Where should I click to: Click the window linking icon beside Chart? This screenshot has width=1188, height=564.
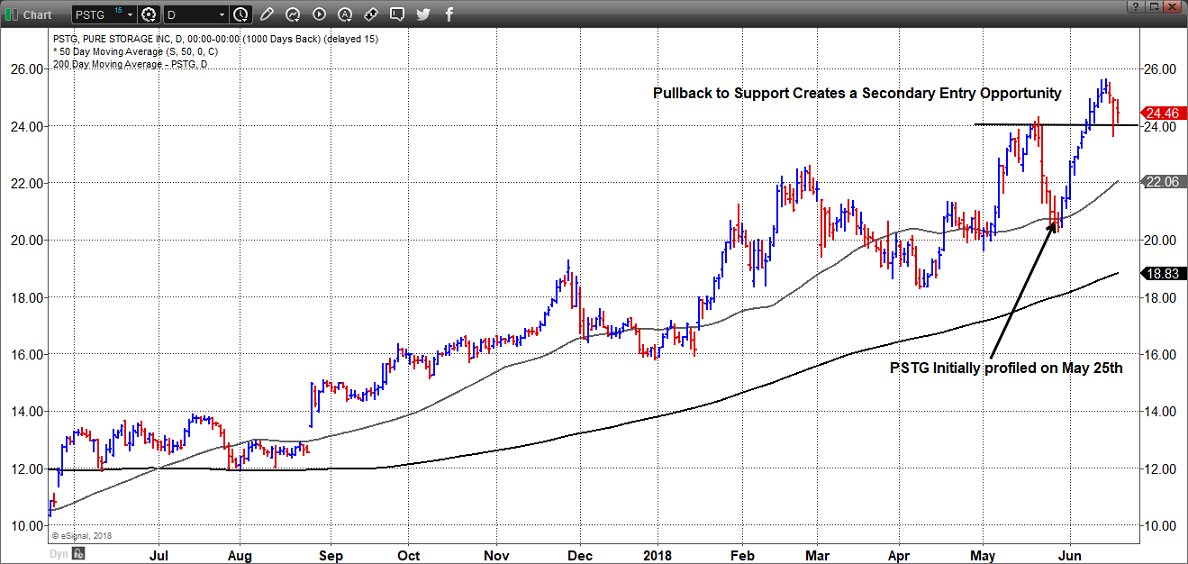pyautogui.click(x=11, y=14)
